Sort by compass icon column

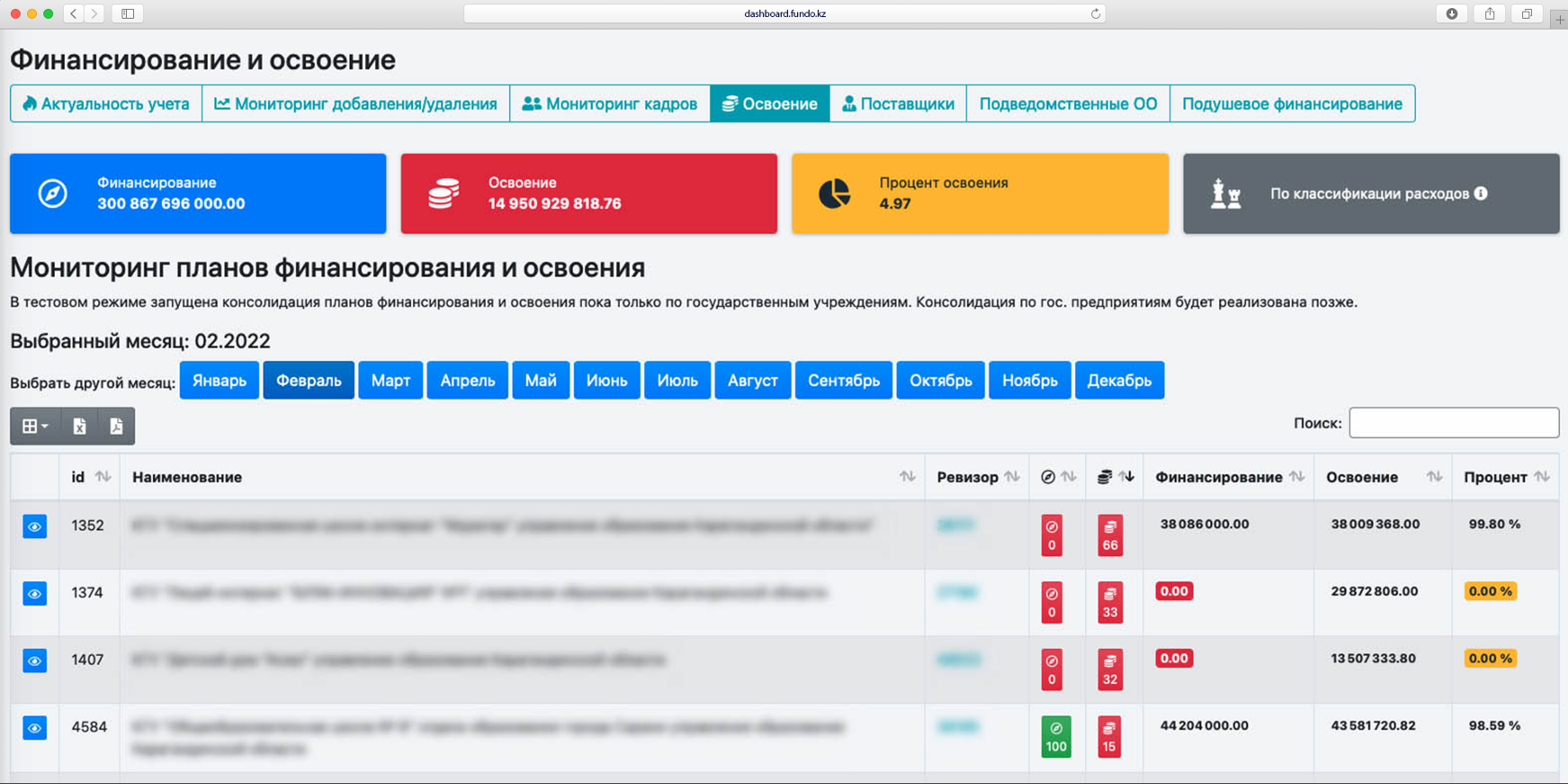pyautogui.click(x=1058, y=477)
